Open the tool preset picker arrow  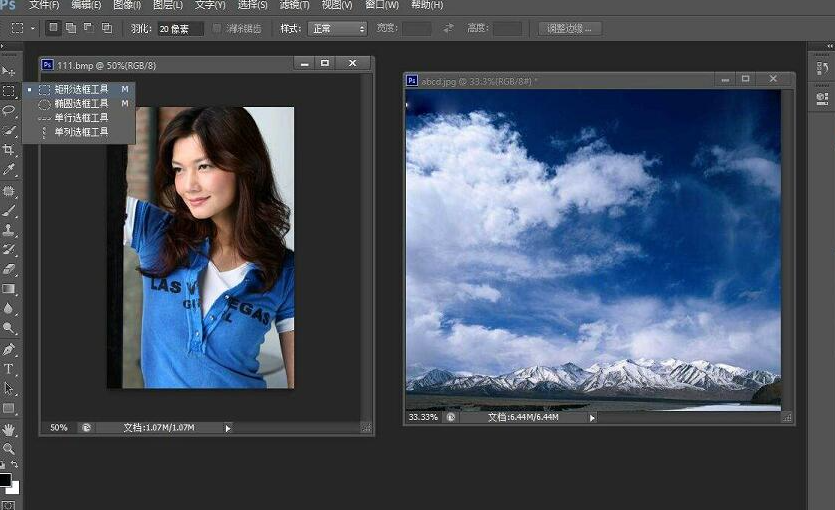33,28
